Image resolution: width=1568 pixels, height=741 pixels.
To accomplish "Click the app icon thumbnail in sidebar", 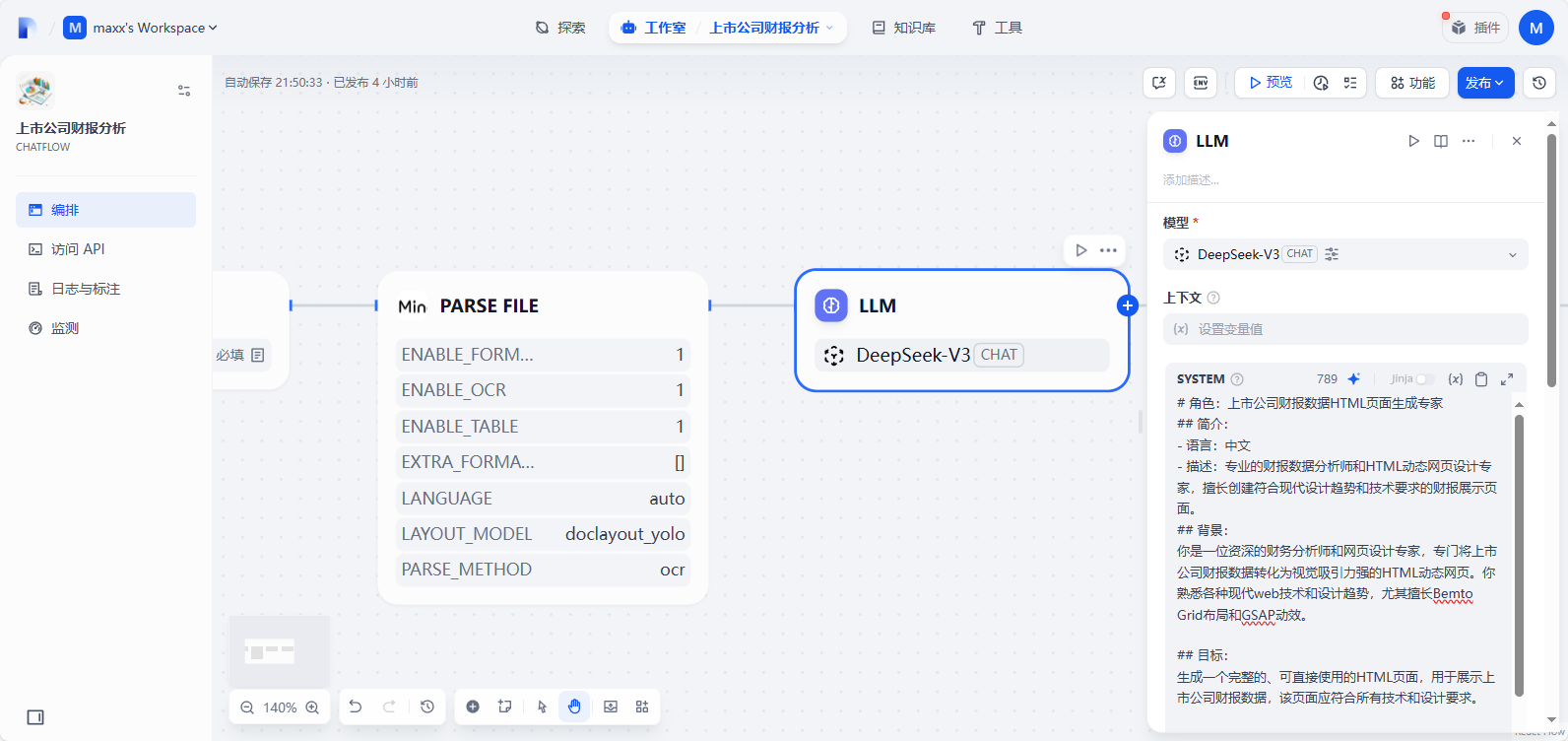I will [x=34, y=91].
